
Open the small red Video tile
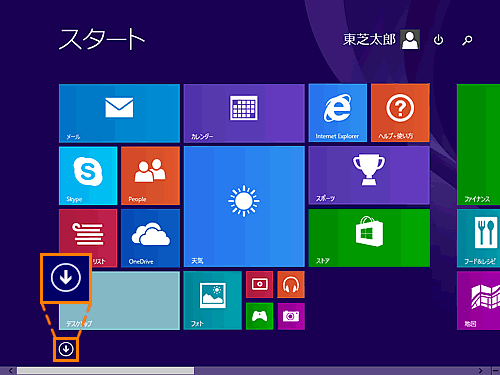(259, 285)
